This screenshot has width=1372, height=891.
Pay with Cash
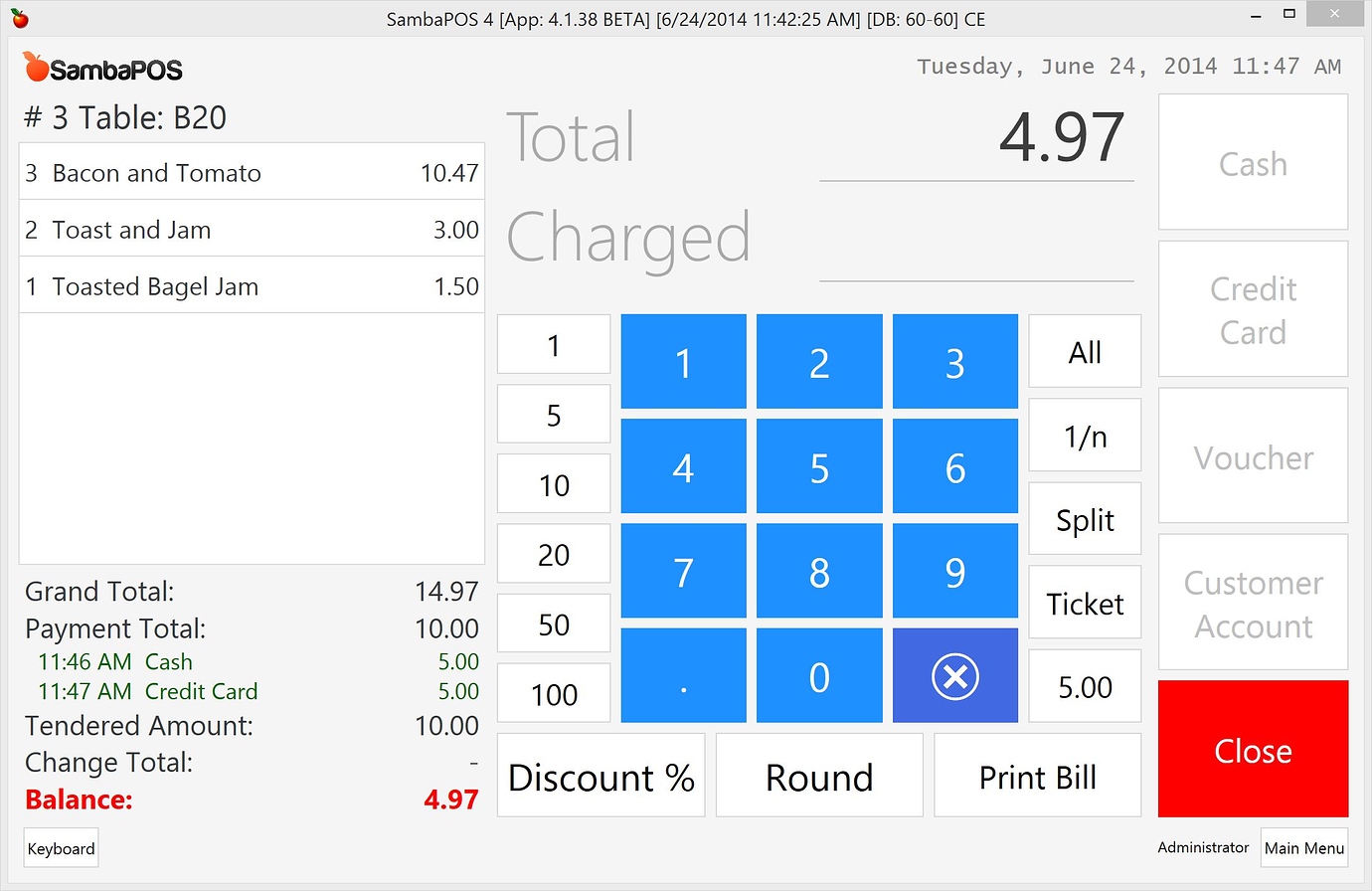1253,162
